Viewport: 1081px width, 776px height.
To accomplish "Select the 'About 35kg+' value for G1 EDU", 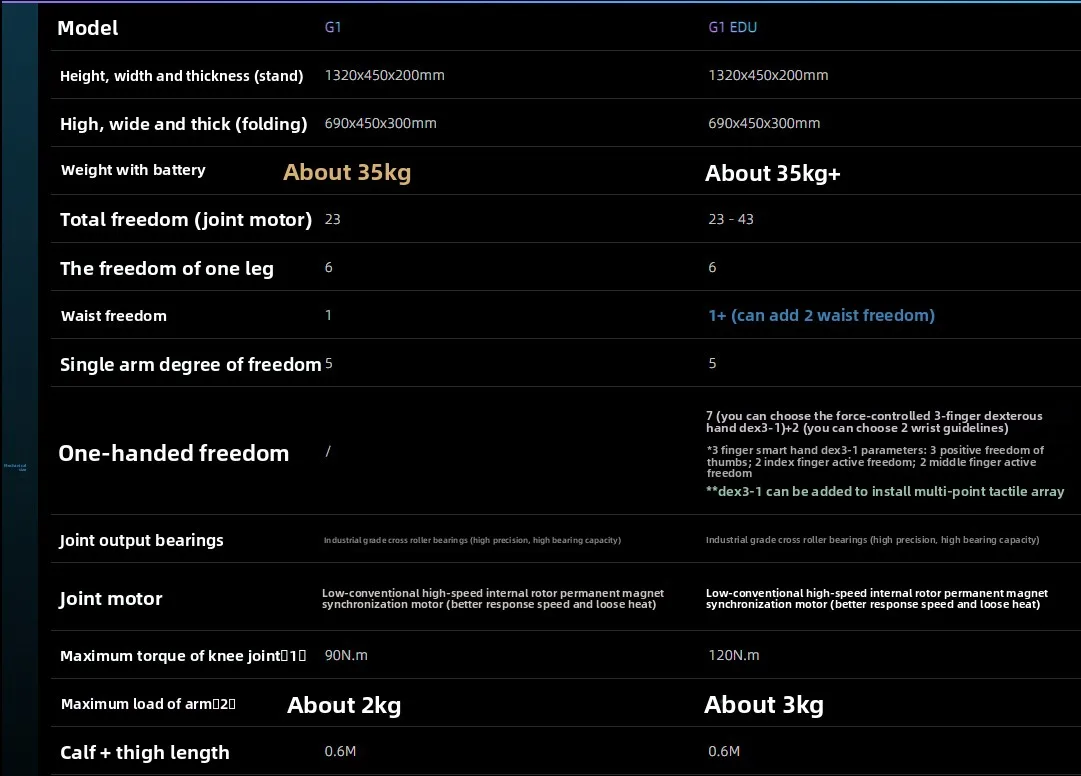I will (x=773, y=174).
